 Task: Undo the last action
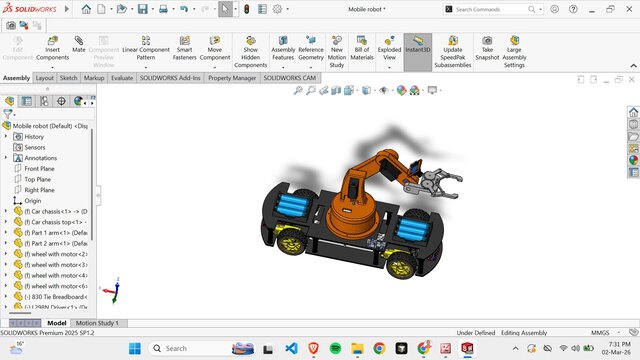click(x=184, y=9)
